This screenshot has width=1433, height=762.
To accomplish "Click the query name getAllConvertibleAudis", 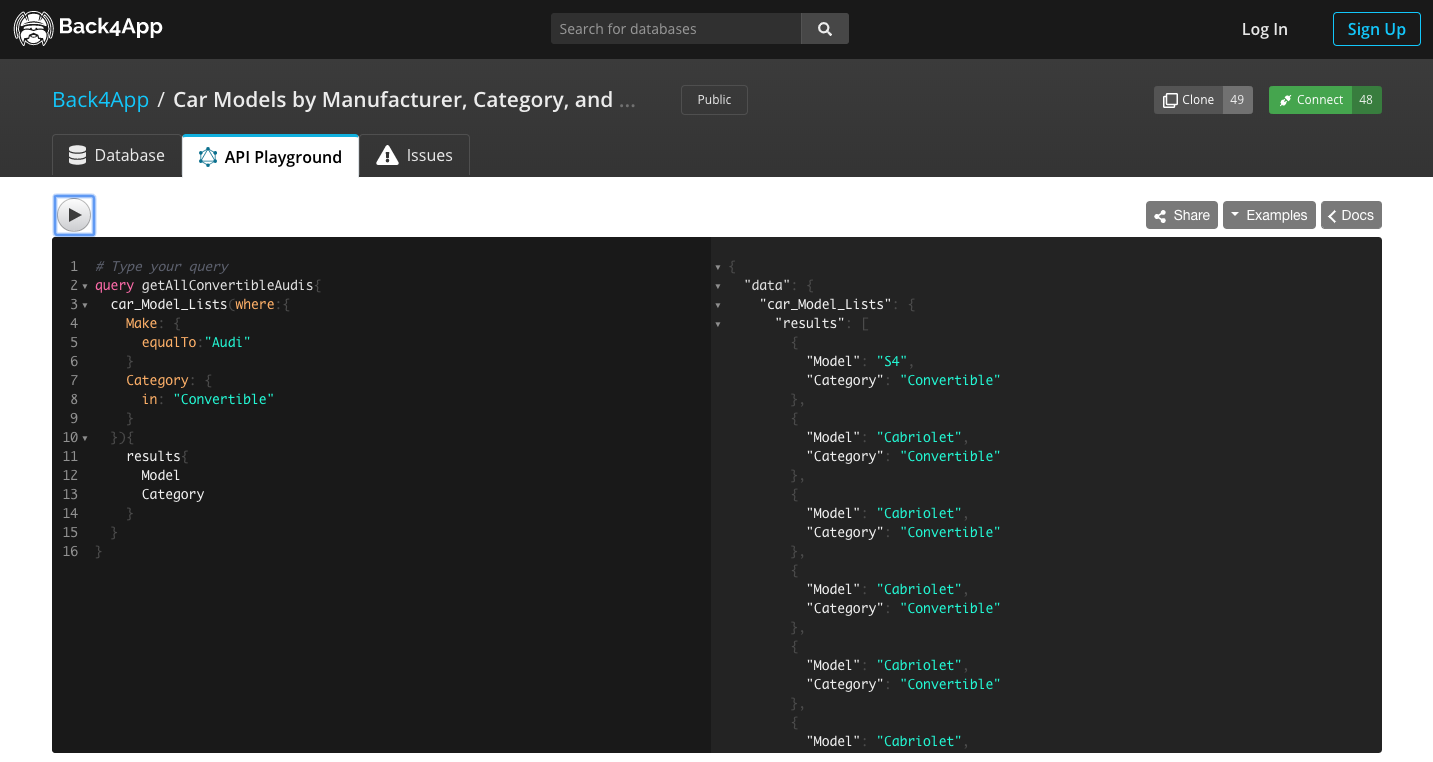I will [227, 285].
